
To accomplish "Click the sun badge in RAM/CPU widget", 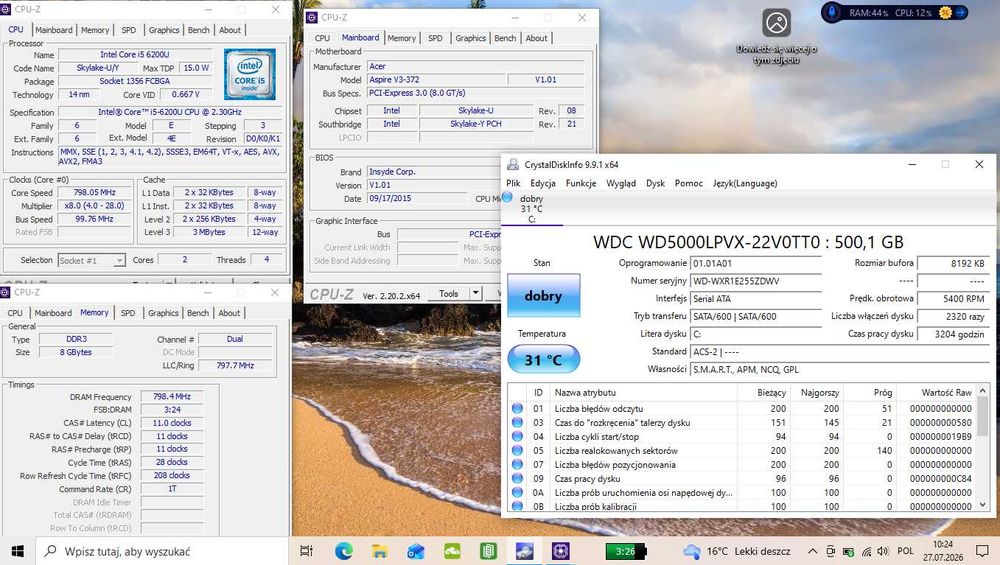I will 945,12.
